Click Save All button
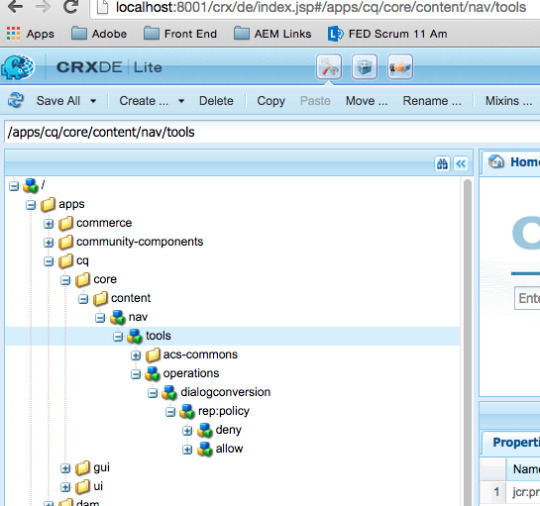Image resolution: width=540 pixels, height=506 pixels. tap(58, 101)
